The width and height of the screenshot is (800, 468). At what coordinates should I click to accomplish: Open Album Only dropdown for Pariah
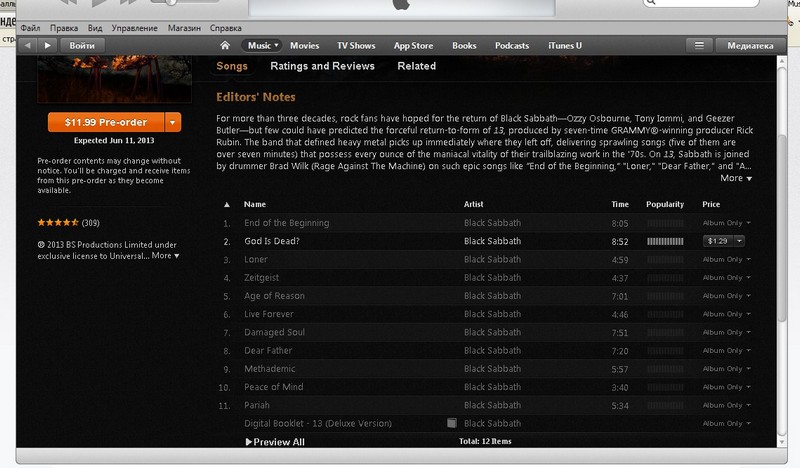(748, 405)
